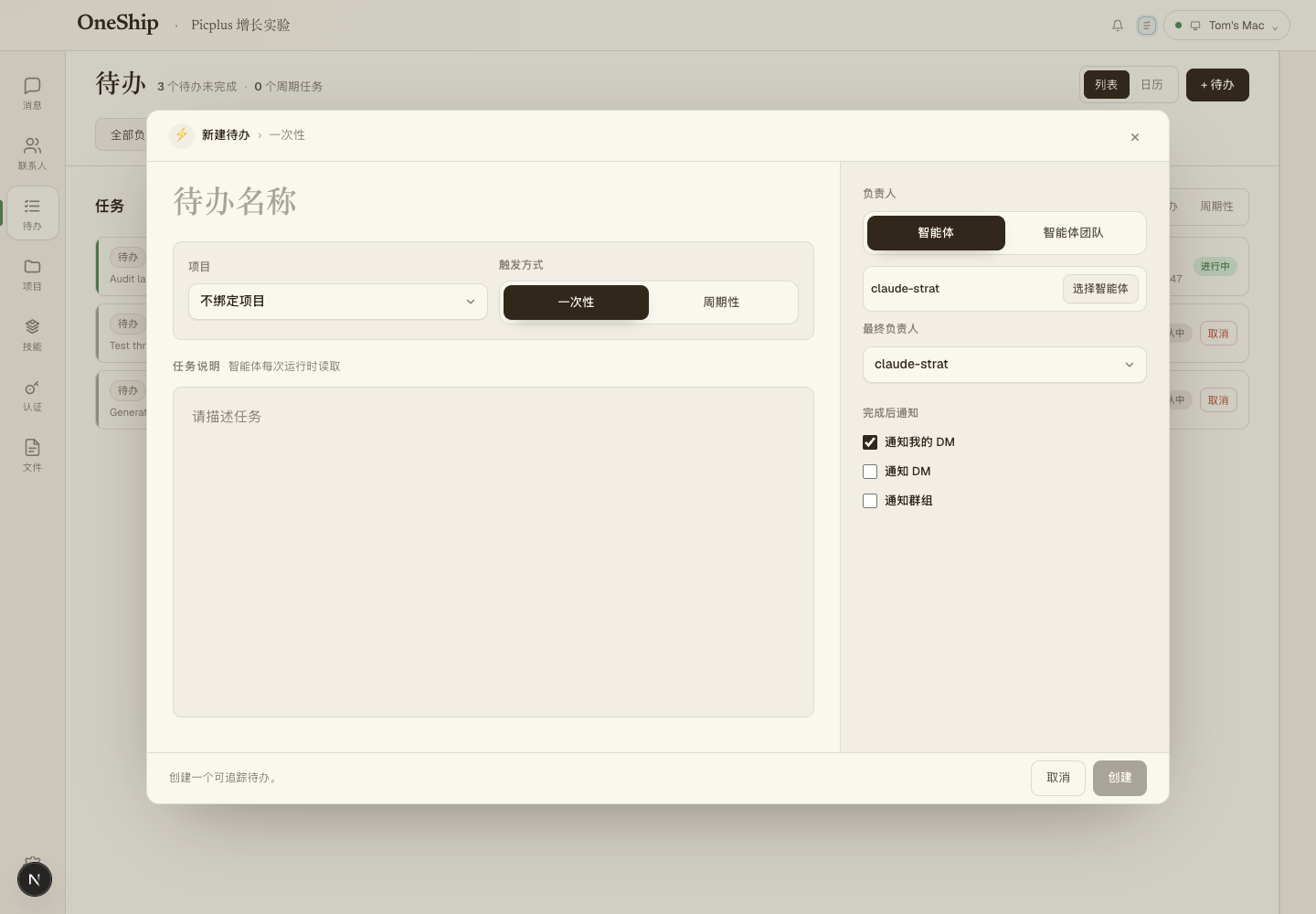Click the 0 个周期任务 counter text
1316x914 pixels.
(x=288, y=87)
